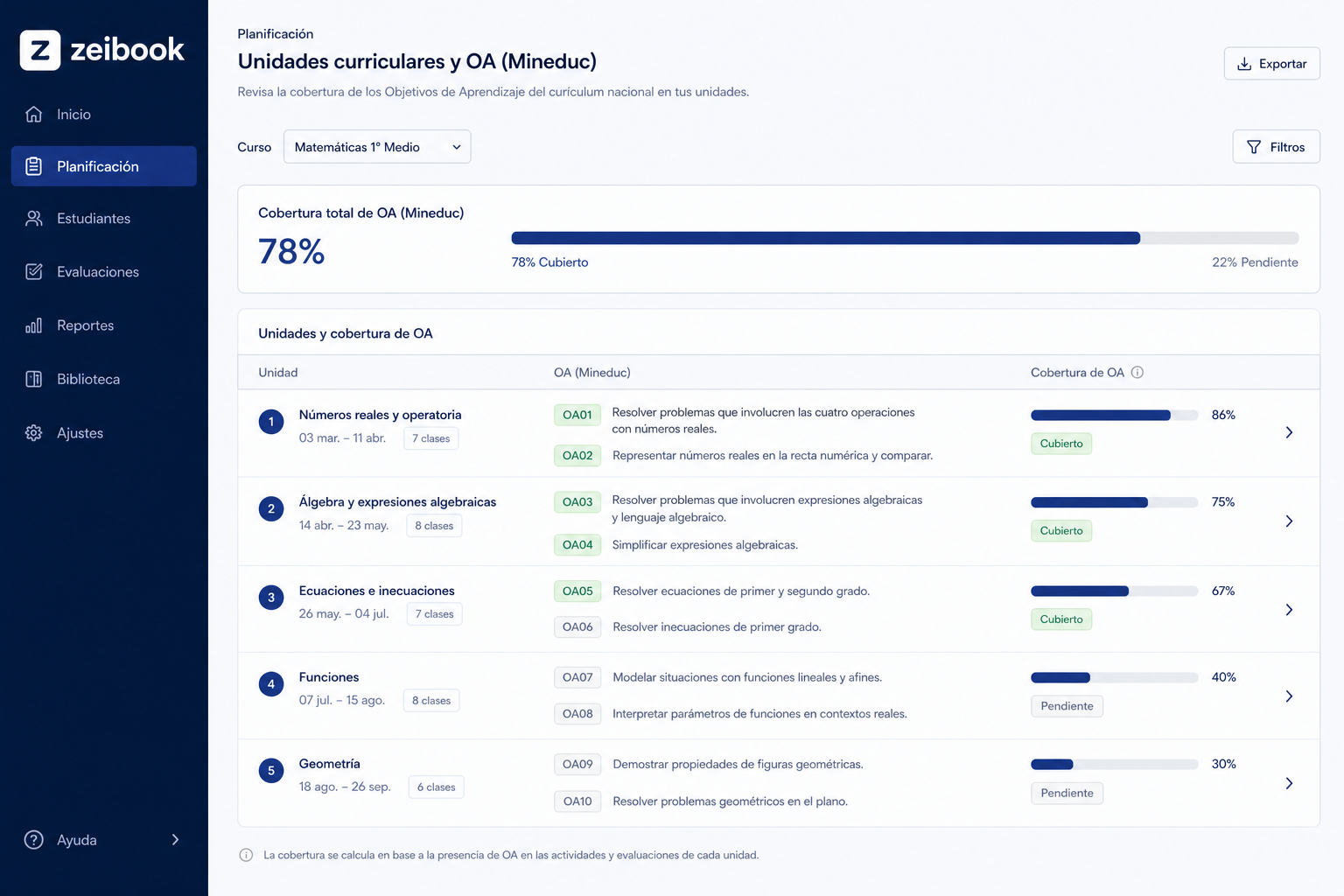The width and height of the screenshot is (1344, 896).
Task: Click the info icon in the footer note
Action: pos(247,856)
